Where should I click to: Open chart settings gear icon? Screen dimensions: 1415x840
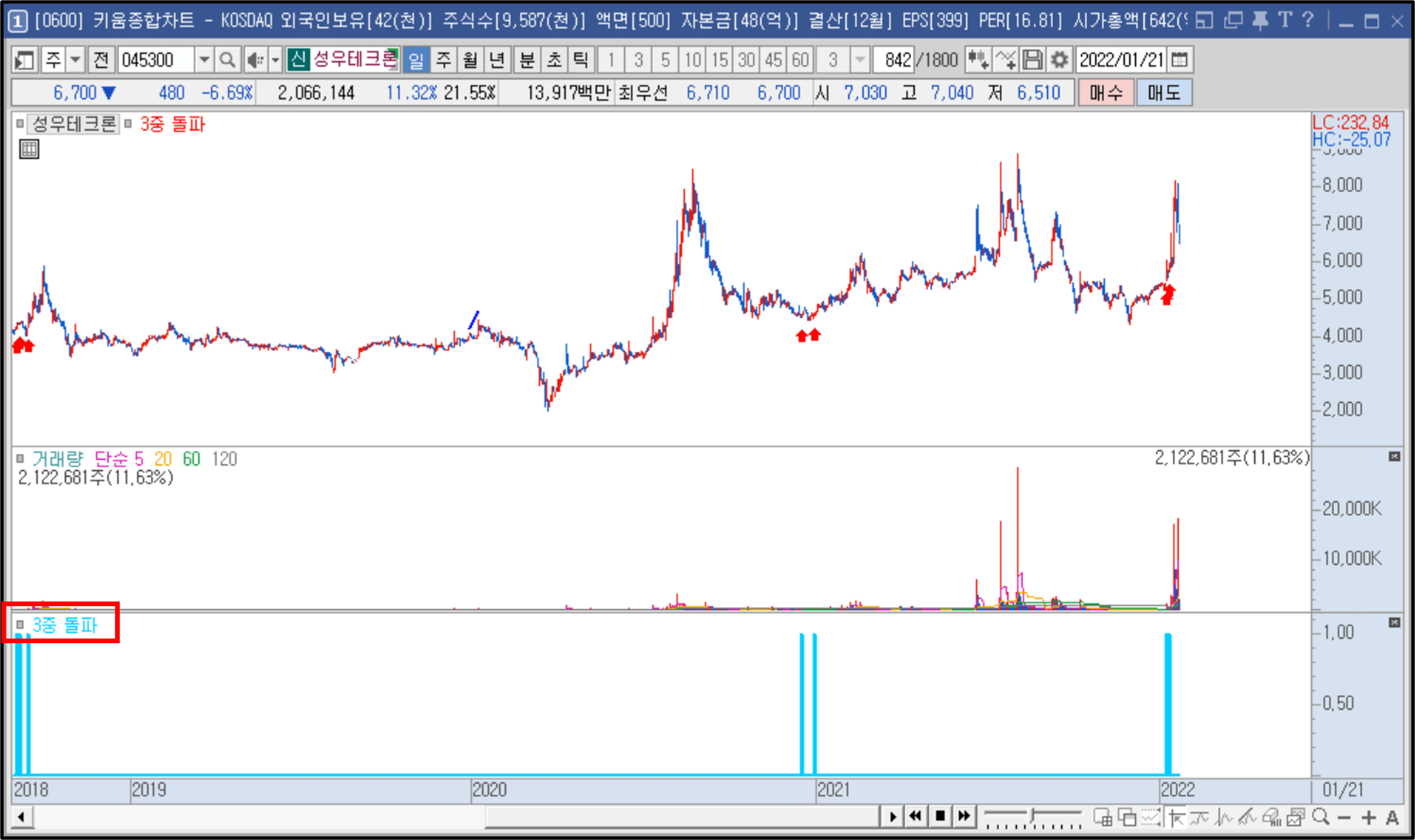(x=1059, y=60)
